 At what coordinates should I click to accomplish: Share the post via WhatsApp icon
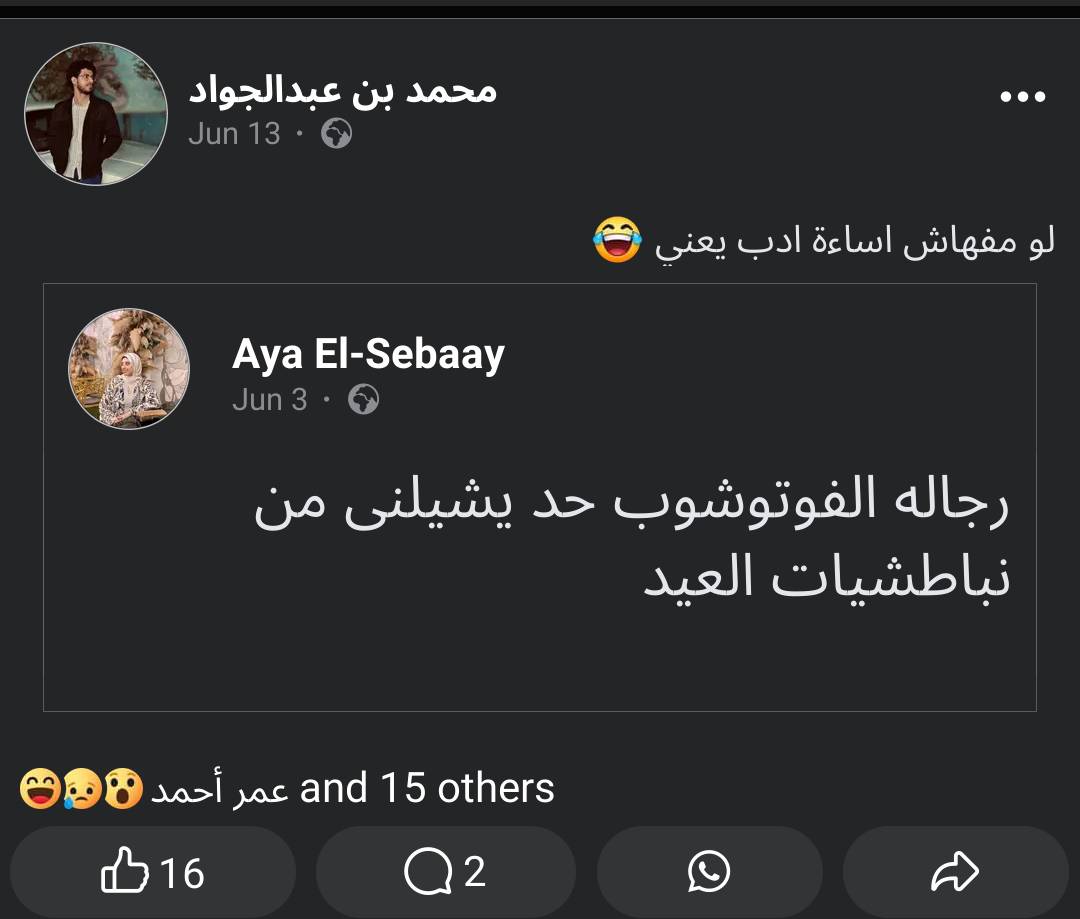coord(709,873)
